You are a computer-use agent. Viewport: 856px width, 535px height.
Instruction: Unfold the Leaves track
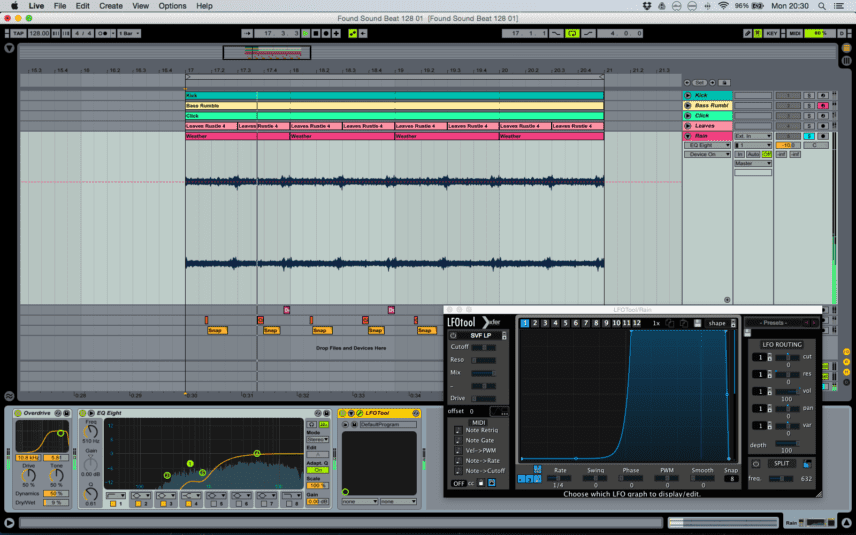[x=688, y=126]
